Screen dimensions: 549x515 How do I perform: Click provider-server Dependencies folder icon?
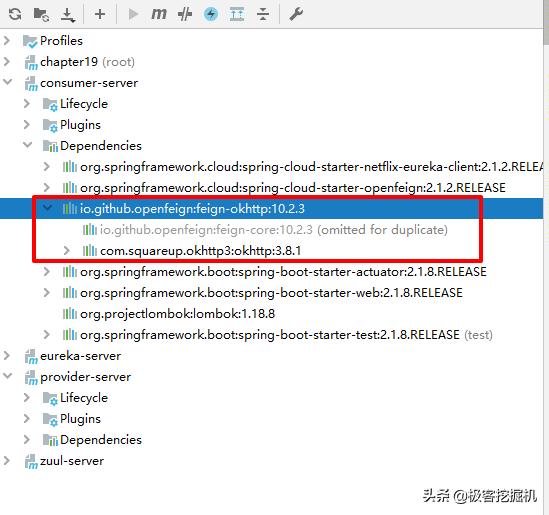coord(50,440)
